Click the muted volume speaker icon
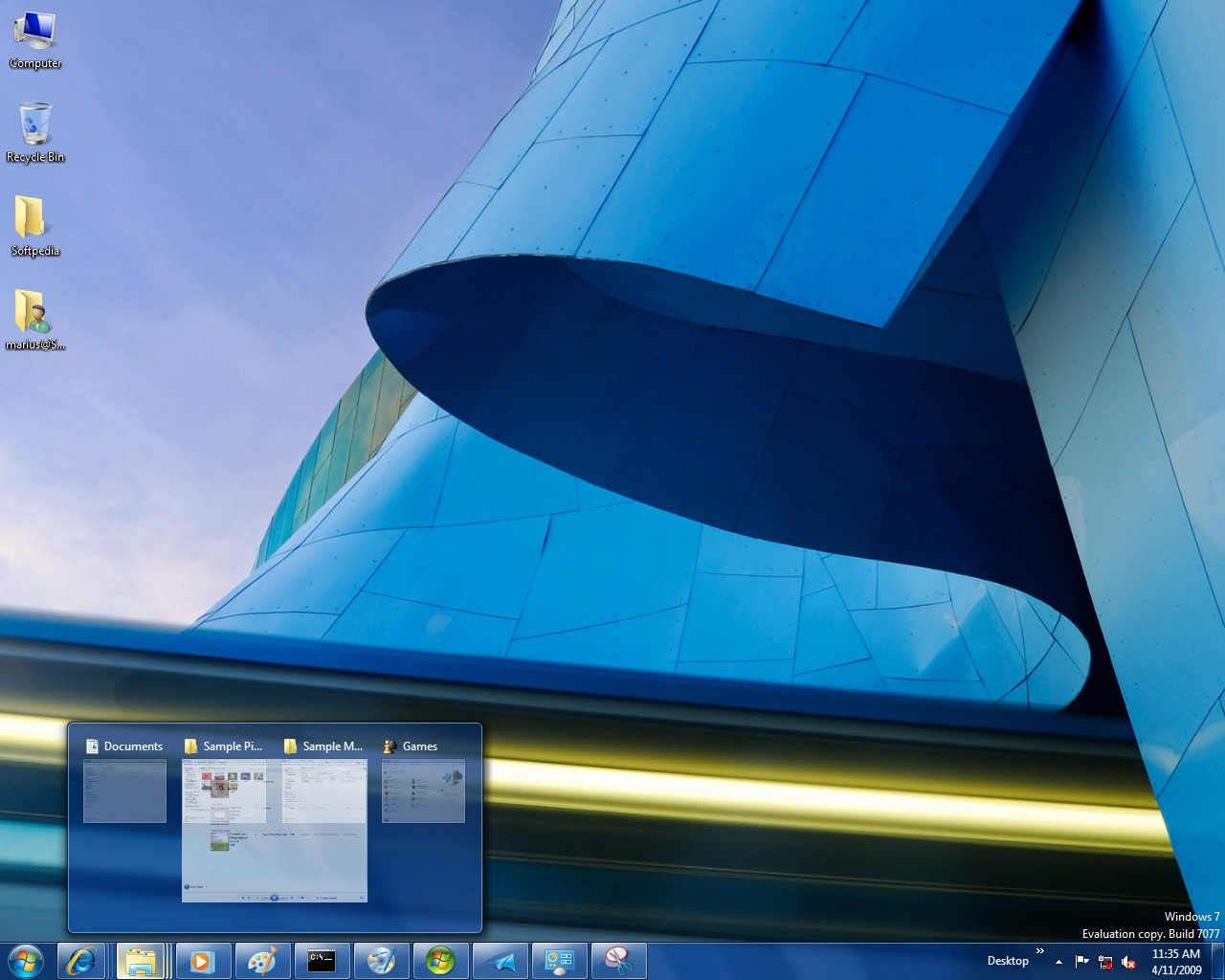 pos(1128,962)
